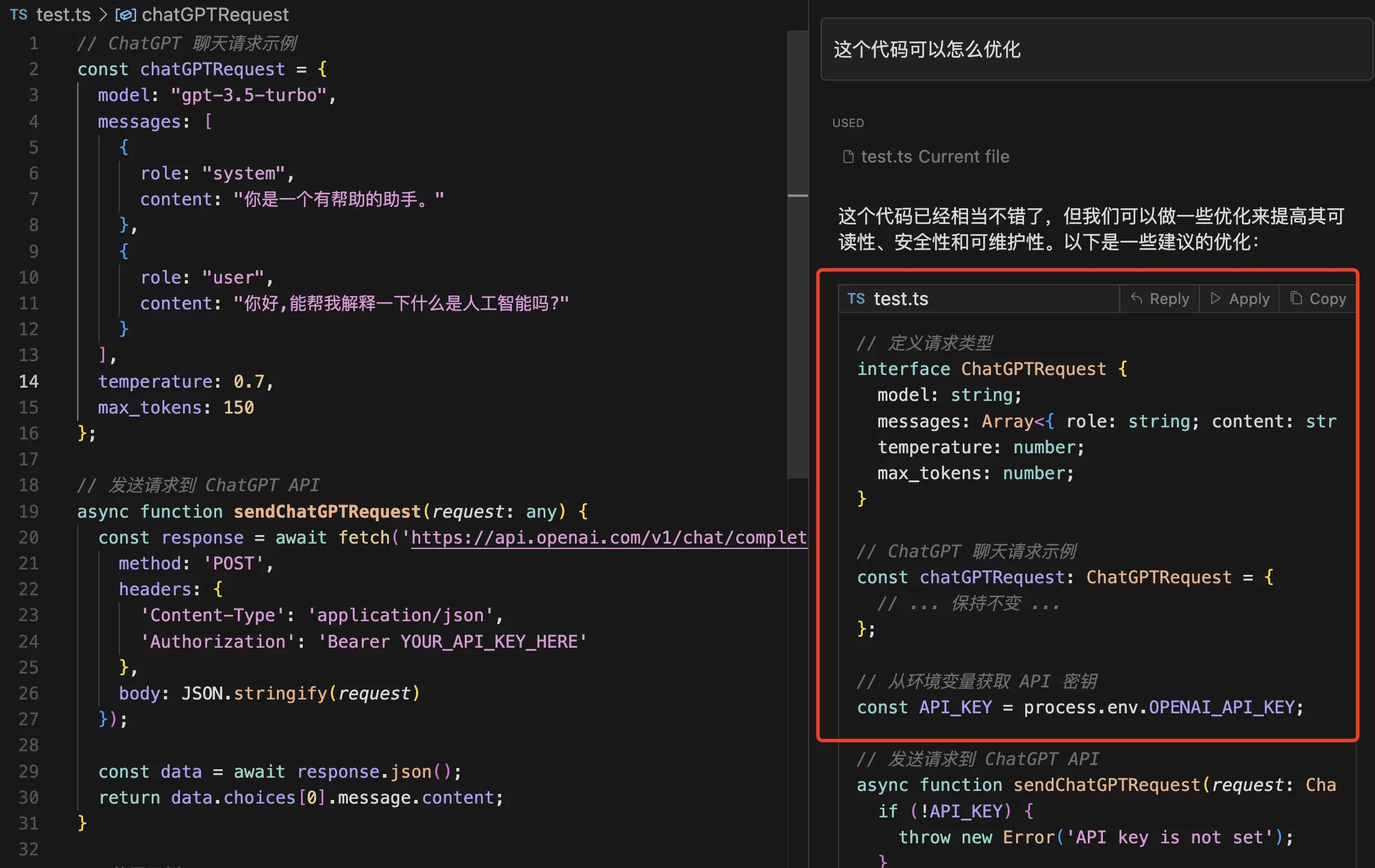Click the Copy clipboard icon
The image size is (1375, 868).
[1296, 299]
